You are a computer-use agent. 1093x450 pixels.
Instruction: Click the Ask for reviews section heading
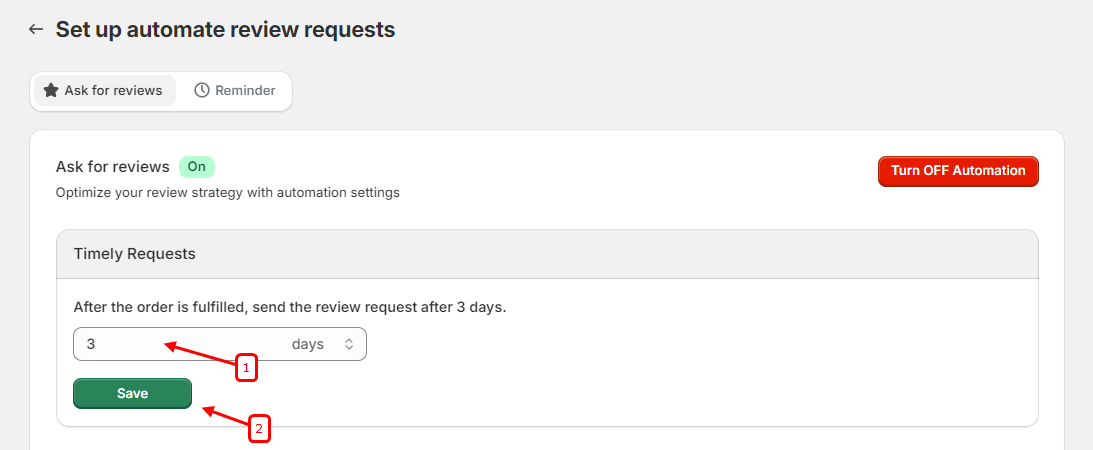coord(113,167)
